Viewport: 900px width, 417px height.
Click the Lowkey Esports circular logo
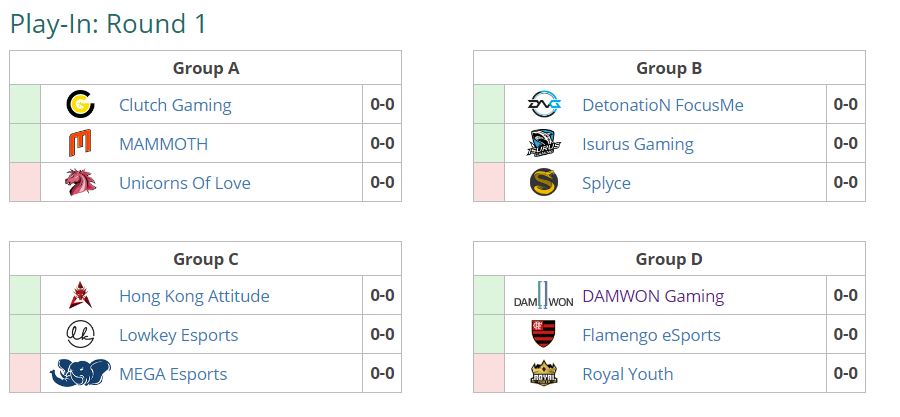[x=80, y=334]
